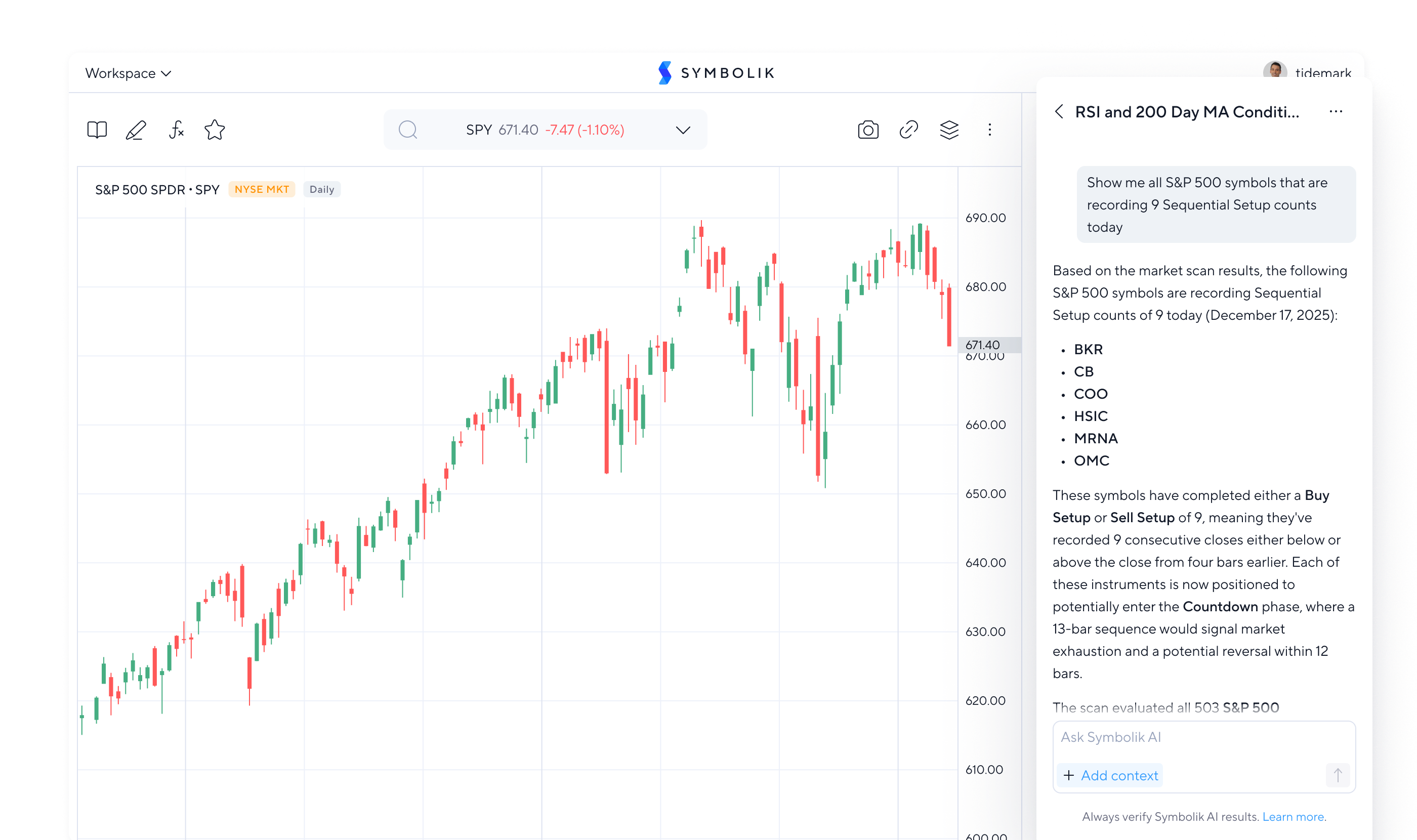The height and width of the screenshot is (840, 1417).
Task: Click the S&P 500 SPDR · SPY title
Action: pyautogui.click(x=157, y=190)
